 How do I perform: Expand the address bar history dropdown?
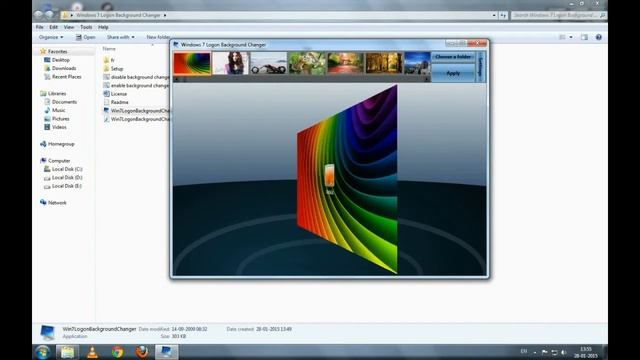click(x=494, y=15)
